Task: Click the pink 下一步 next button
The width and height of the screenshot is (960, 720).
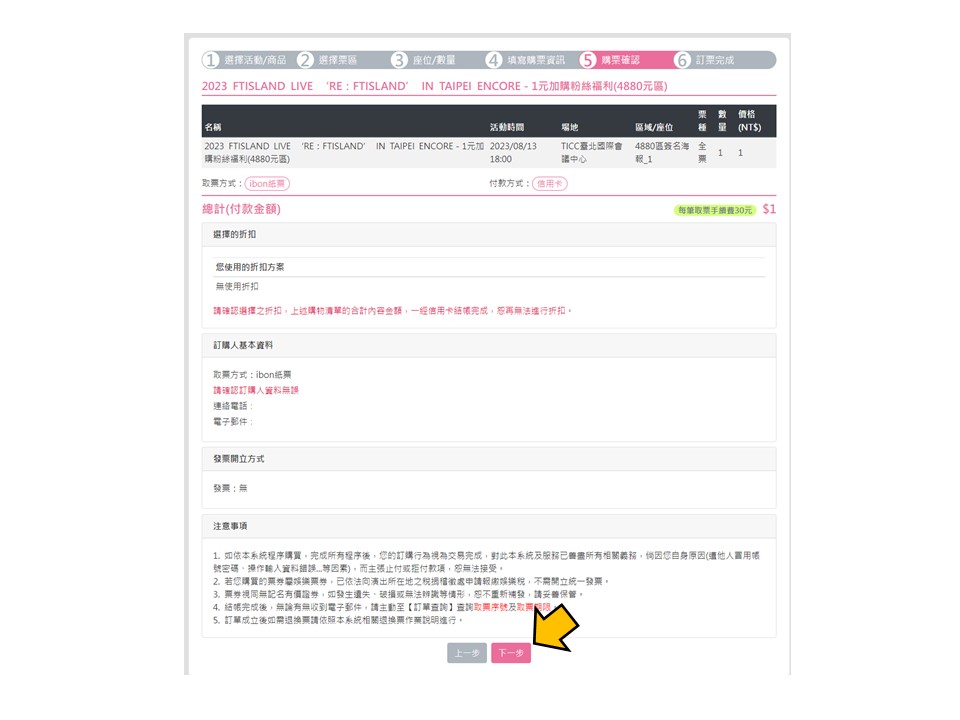Action: pos(511,653)
